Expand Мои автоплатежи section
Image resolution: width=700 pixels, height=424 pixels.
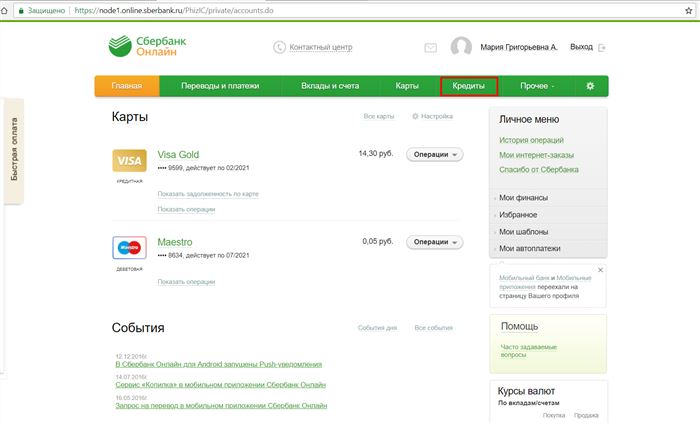coord(529,248)
